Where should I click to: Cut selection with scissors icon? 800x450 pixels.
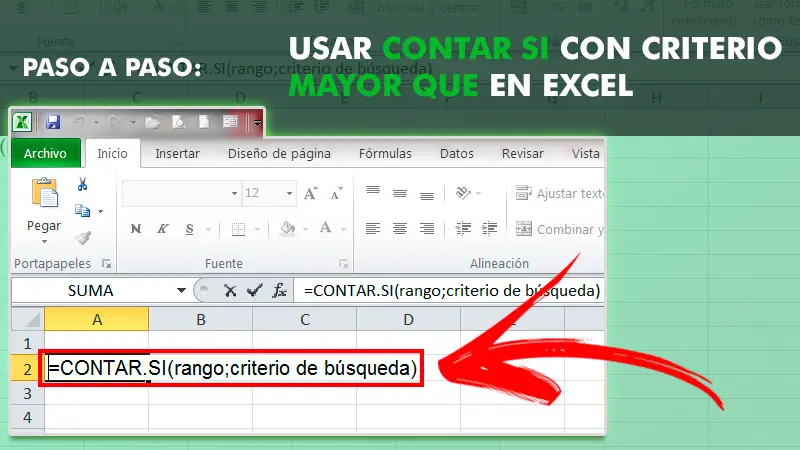83,184
